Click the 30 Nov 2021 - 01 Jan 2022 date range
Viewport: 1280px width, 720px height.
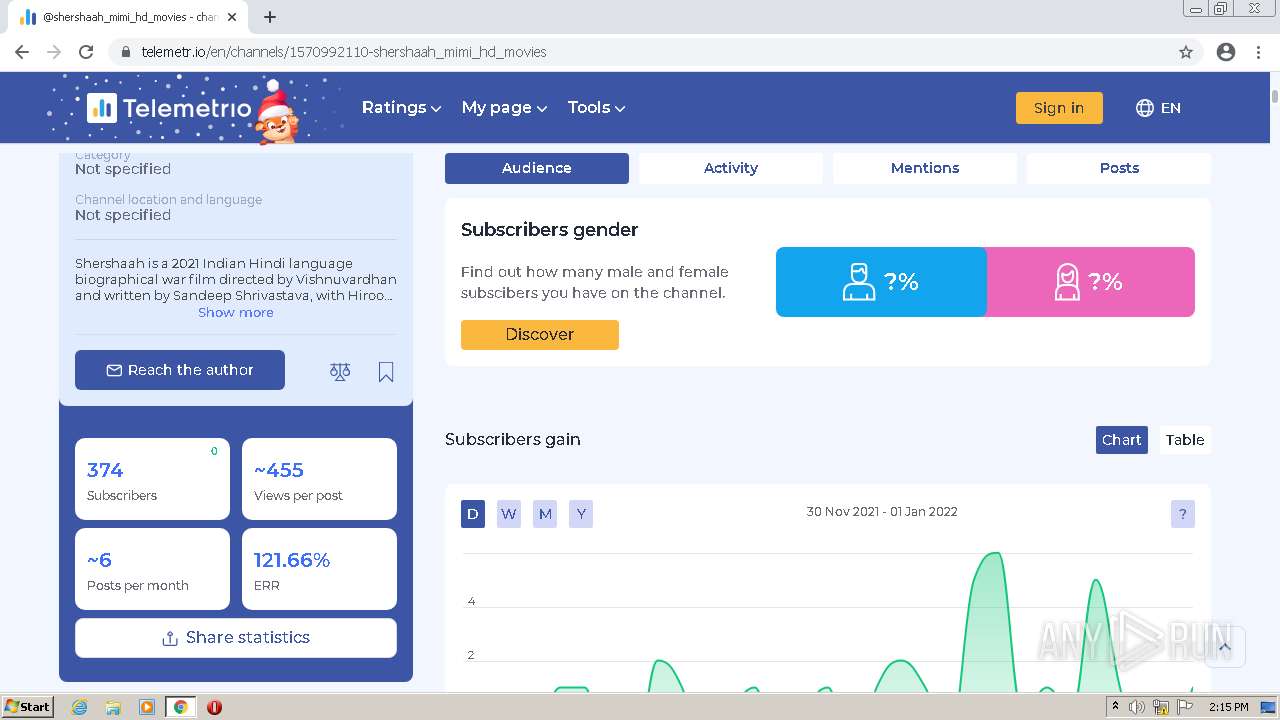click(x=882, y=512)
